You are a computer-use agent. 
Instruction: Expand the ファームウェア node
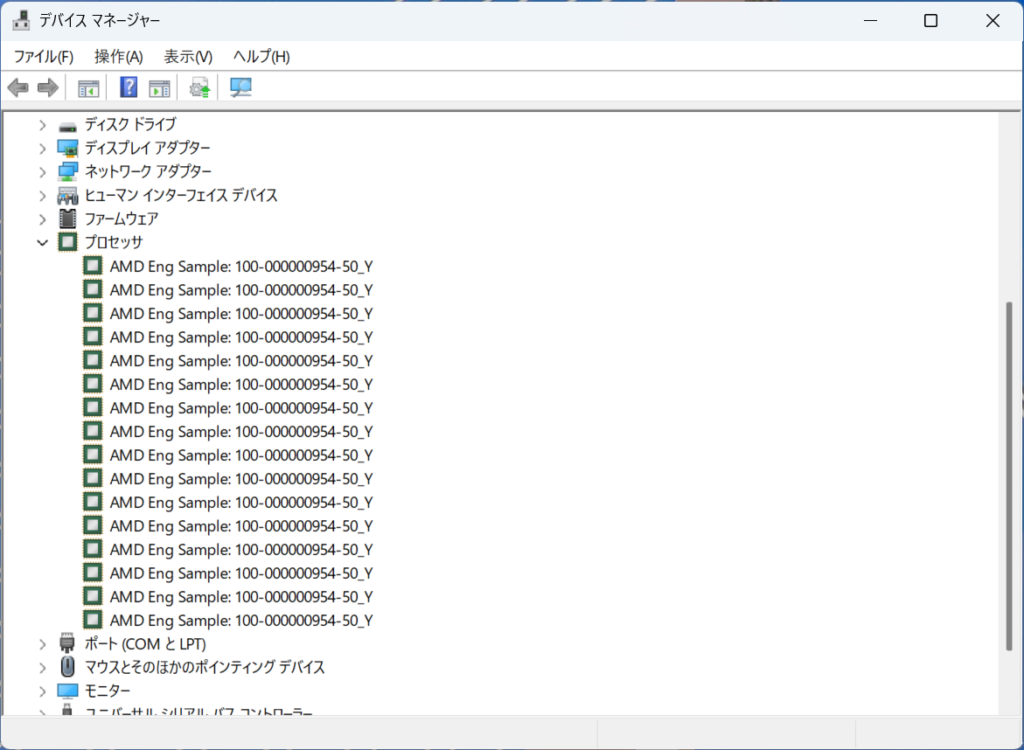click(x=42, y=219)
